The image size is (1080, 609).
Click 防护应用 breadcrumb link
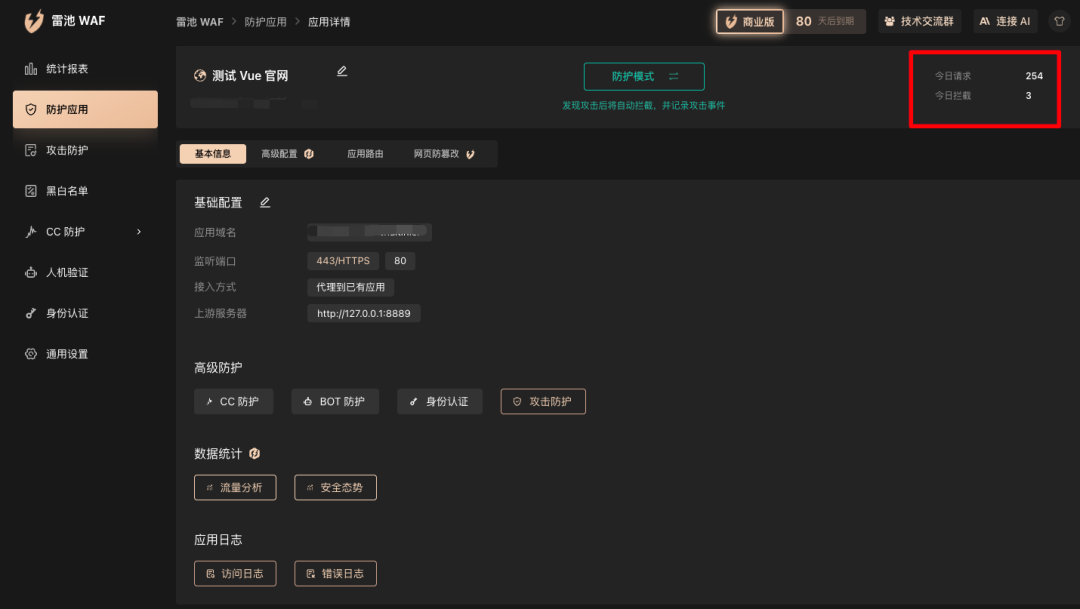tap(266, 22)
